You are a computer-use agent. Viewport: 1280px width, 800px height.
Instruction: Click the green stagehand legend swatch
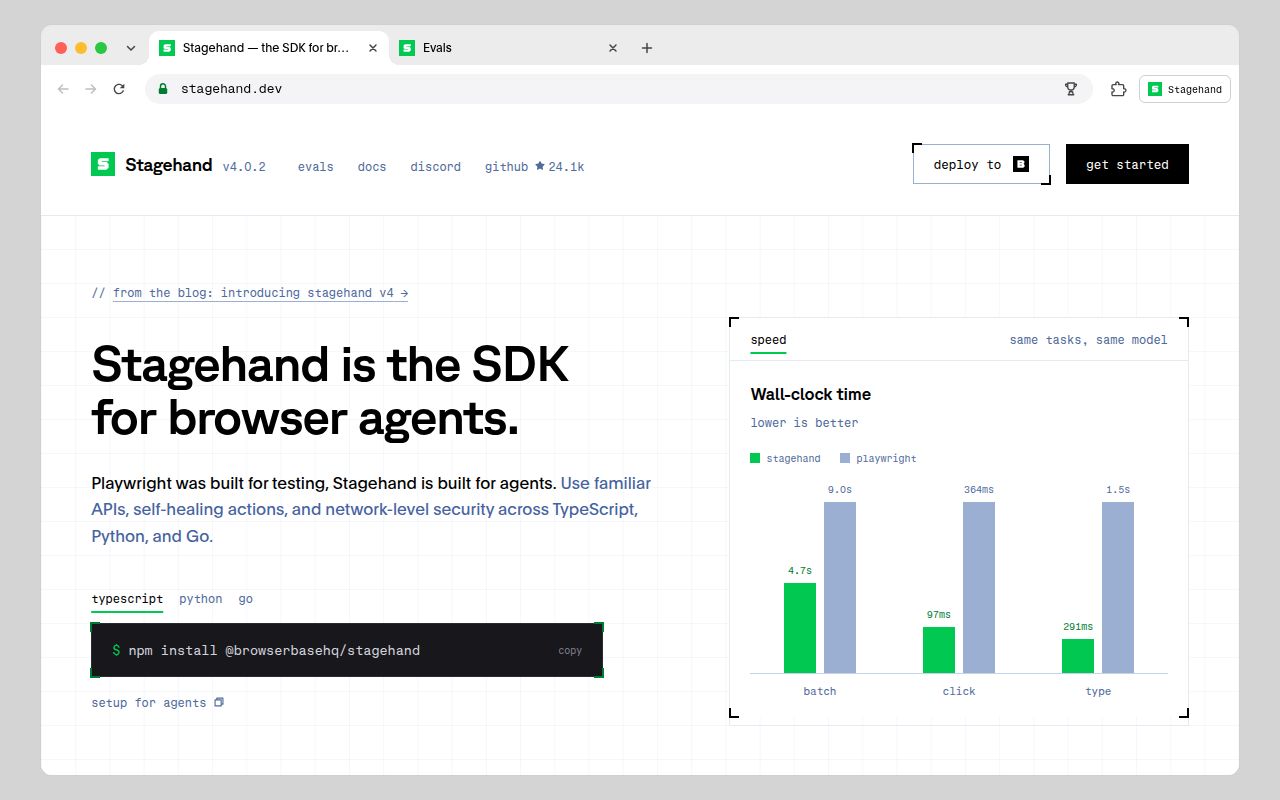[x=755, y=458]
